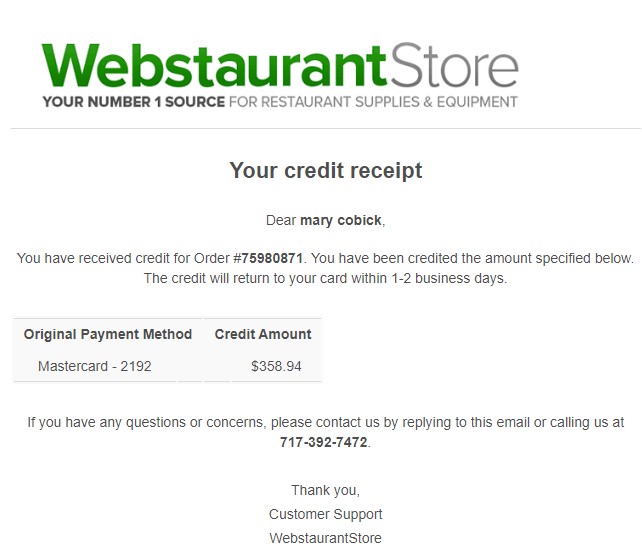Click the 'If you have any questions' line

click(x=326, y=422)
